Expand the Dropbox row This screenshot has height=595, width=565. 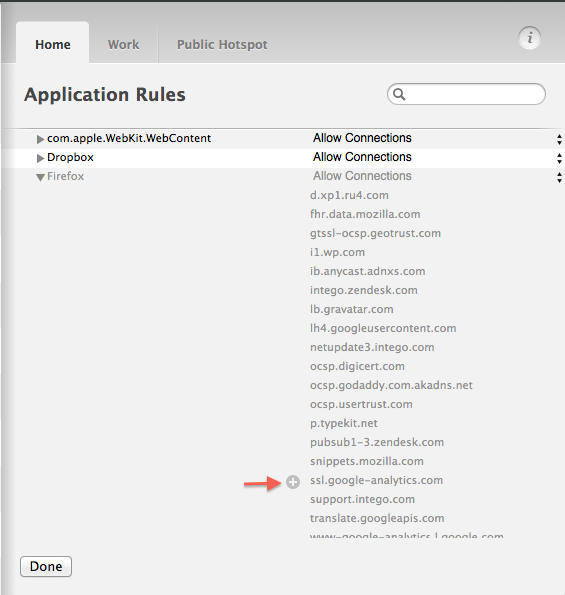(40, 158)
